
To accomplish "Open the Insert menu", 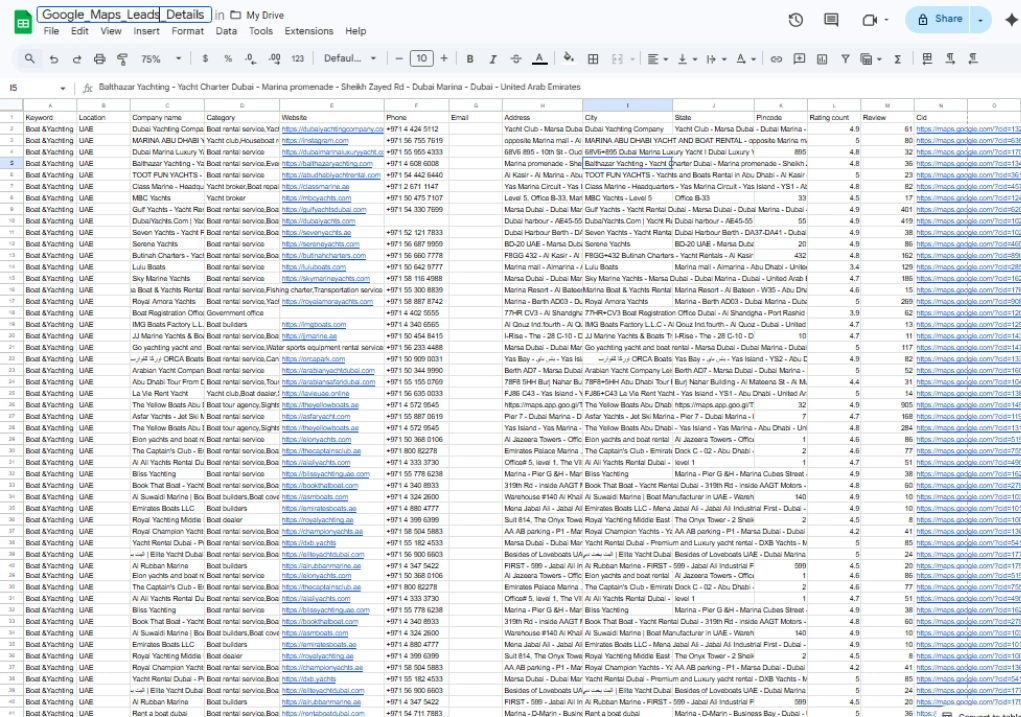I will point(147,31).
